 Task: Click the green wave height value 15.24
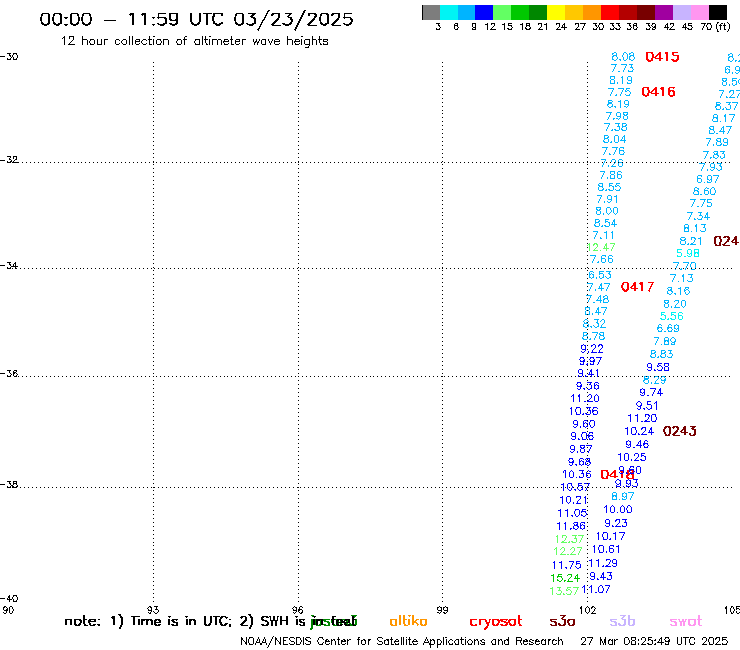[x=565, y=578]
